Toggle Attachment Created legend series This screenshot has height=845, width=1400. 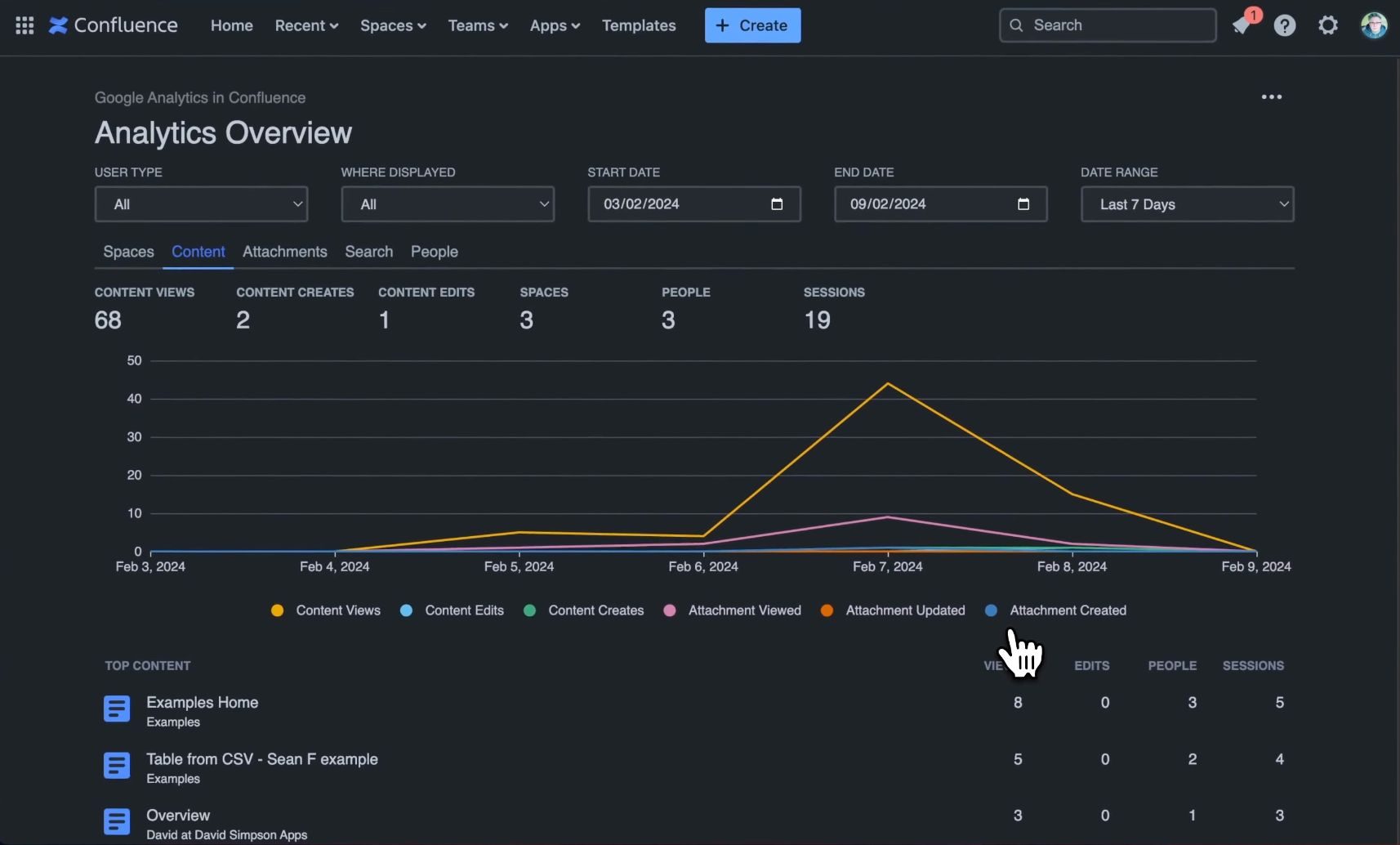[x=1055, y=610]
